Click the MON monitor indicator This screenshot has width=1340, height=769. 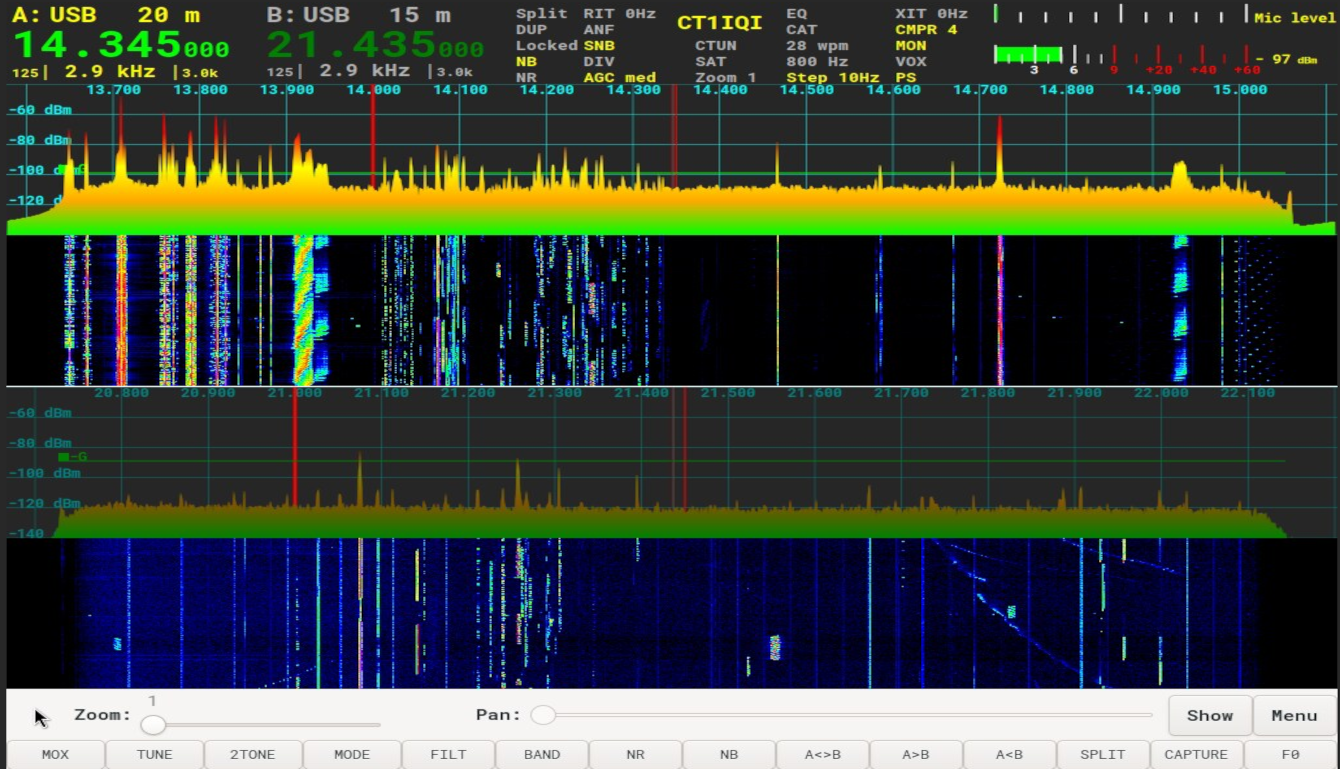910,45
